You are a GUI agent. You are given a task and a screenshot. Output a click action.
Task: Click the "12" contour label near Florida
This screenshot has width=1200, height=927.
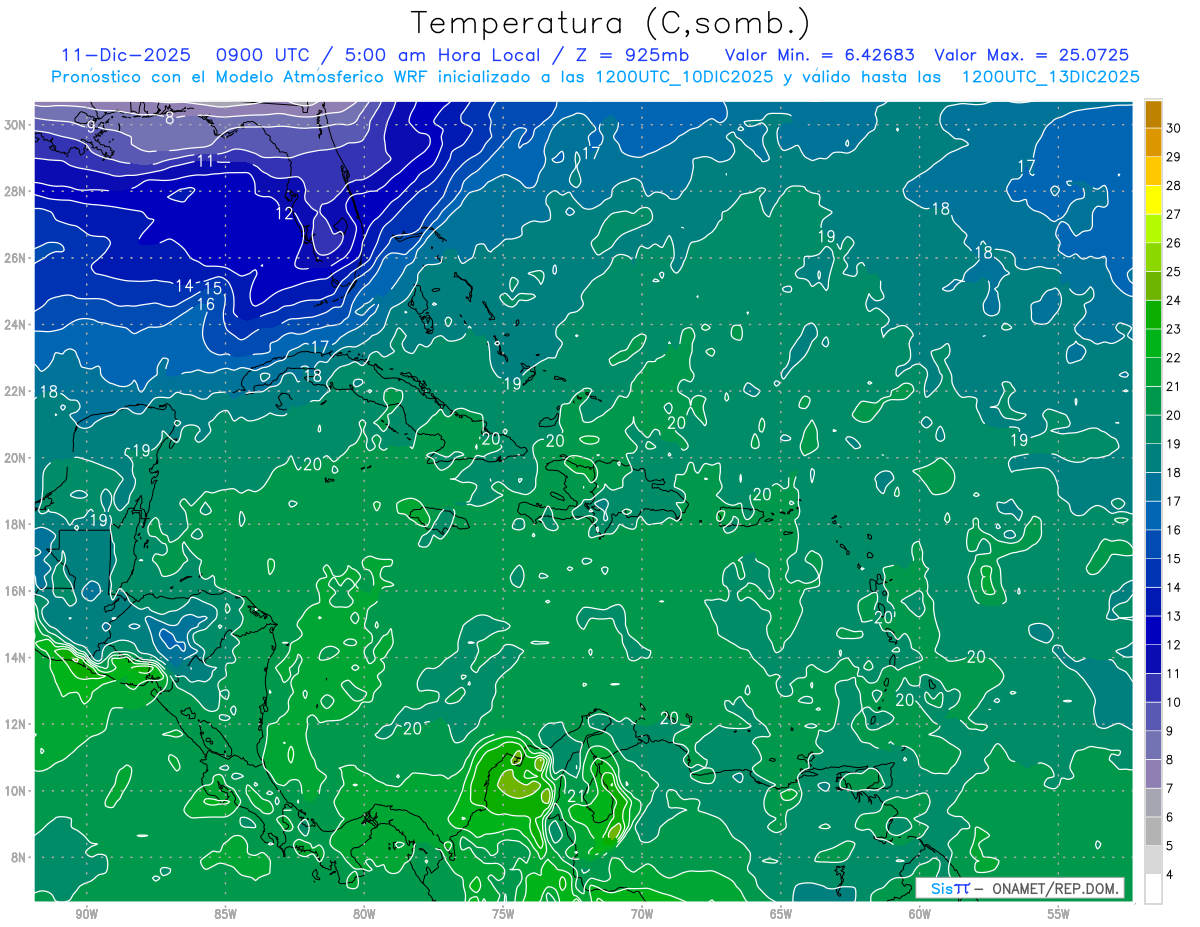pyautogui.click(x=285, y=213)
